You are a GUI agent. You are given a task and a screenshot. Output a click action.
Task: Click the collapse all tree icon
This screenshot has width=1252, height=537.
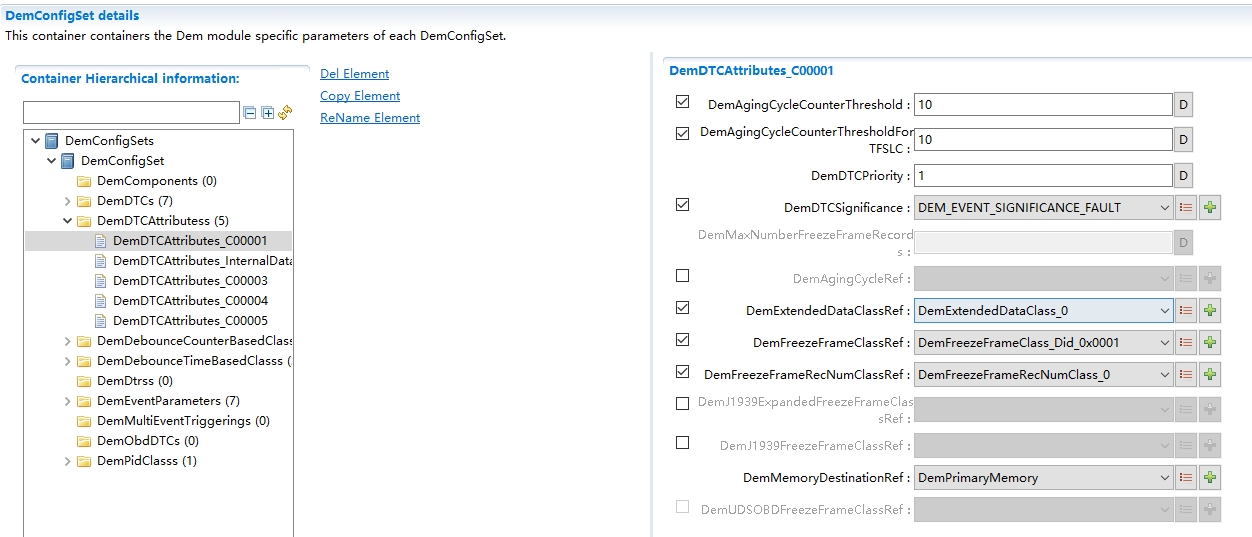point(250,113)
